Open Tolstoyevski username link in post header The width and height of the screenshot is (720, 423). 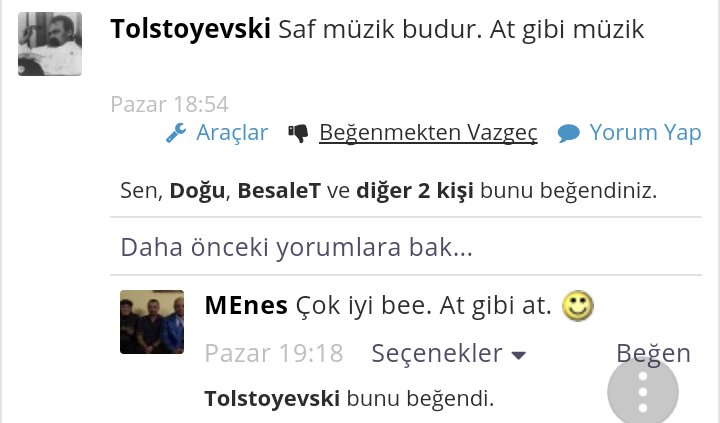tap(190, 30)
